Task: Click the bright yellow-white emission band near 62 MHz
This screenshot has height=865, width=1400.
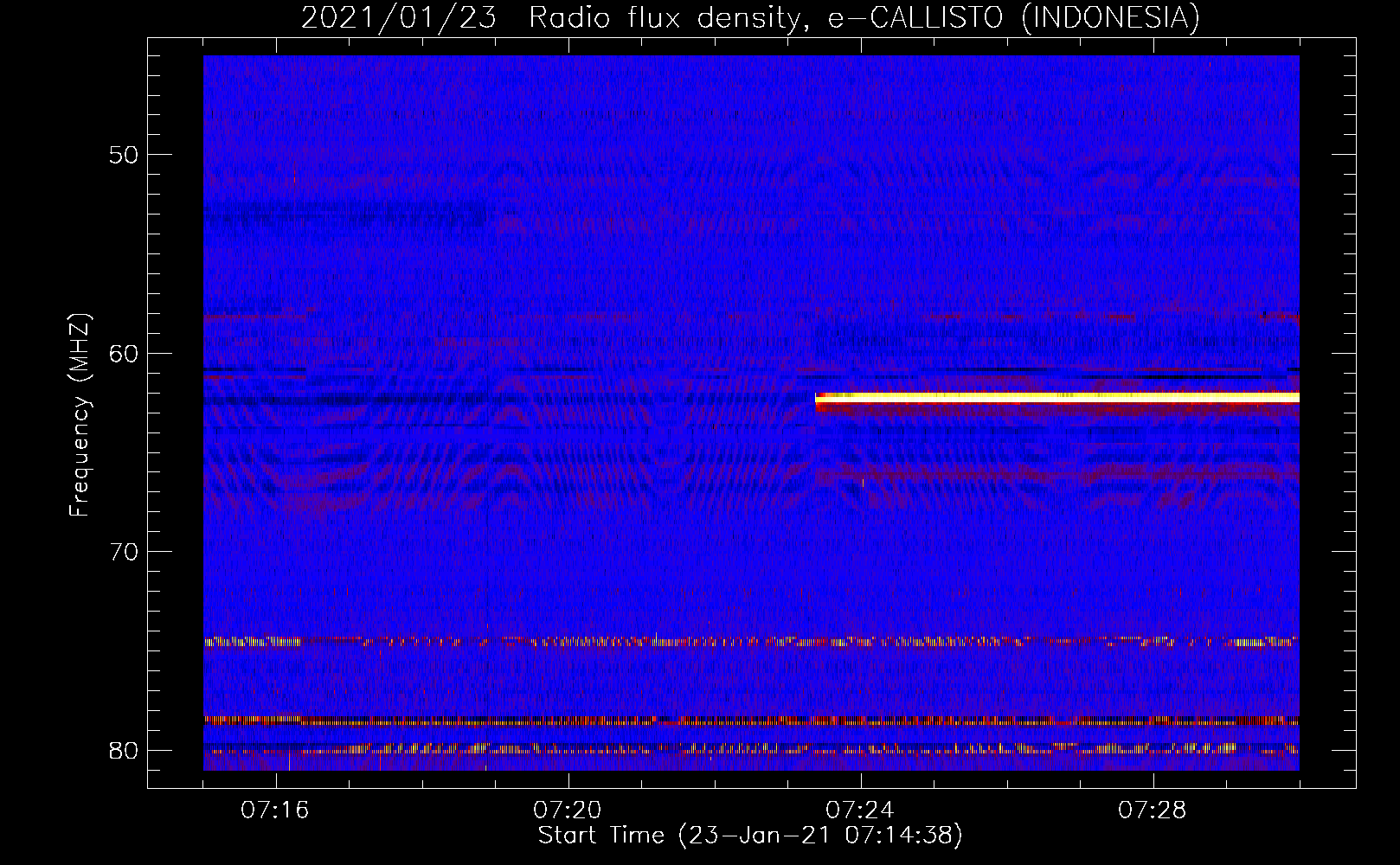Action: point(1057,397)
